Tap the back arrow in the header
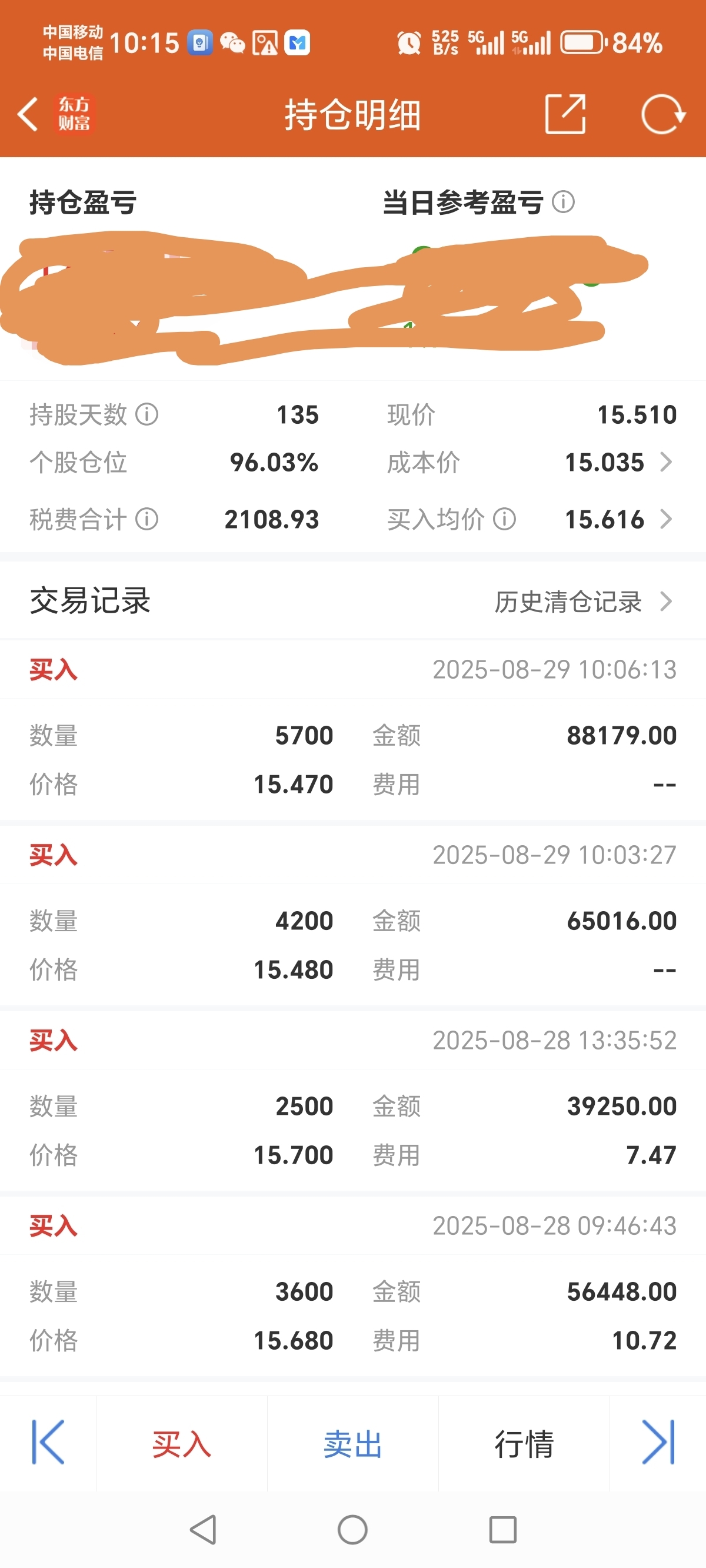 [28, 114]
